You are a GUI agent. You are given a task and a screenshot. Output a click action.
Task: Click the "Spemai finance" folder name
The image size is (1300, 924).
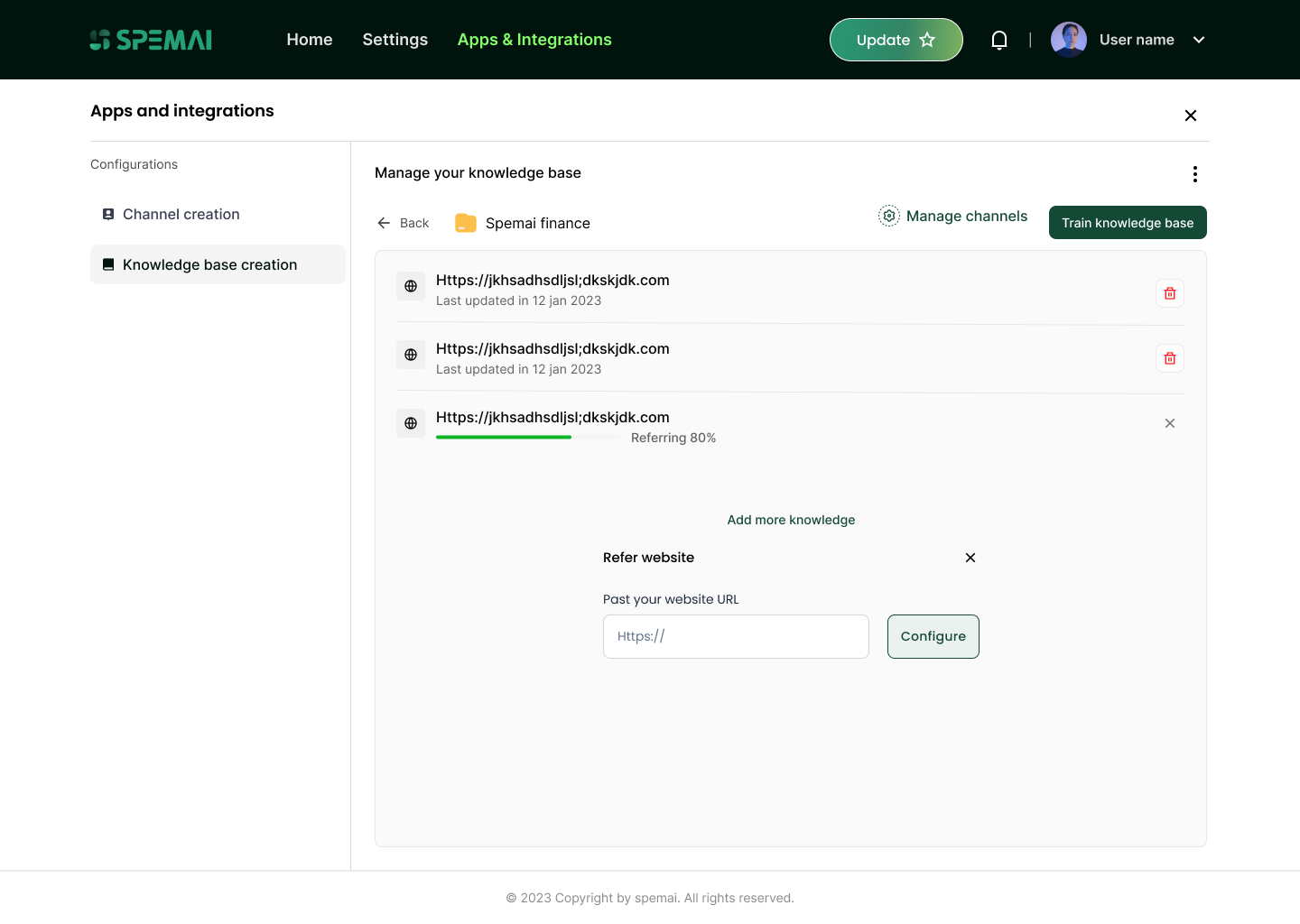click(x=538, y=223)
